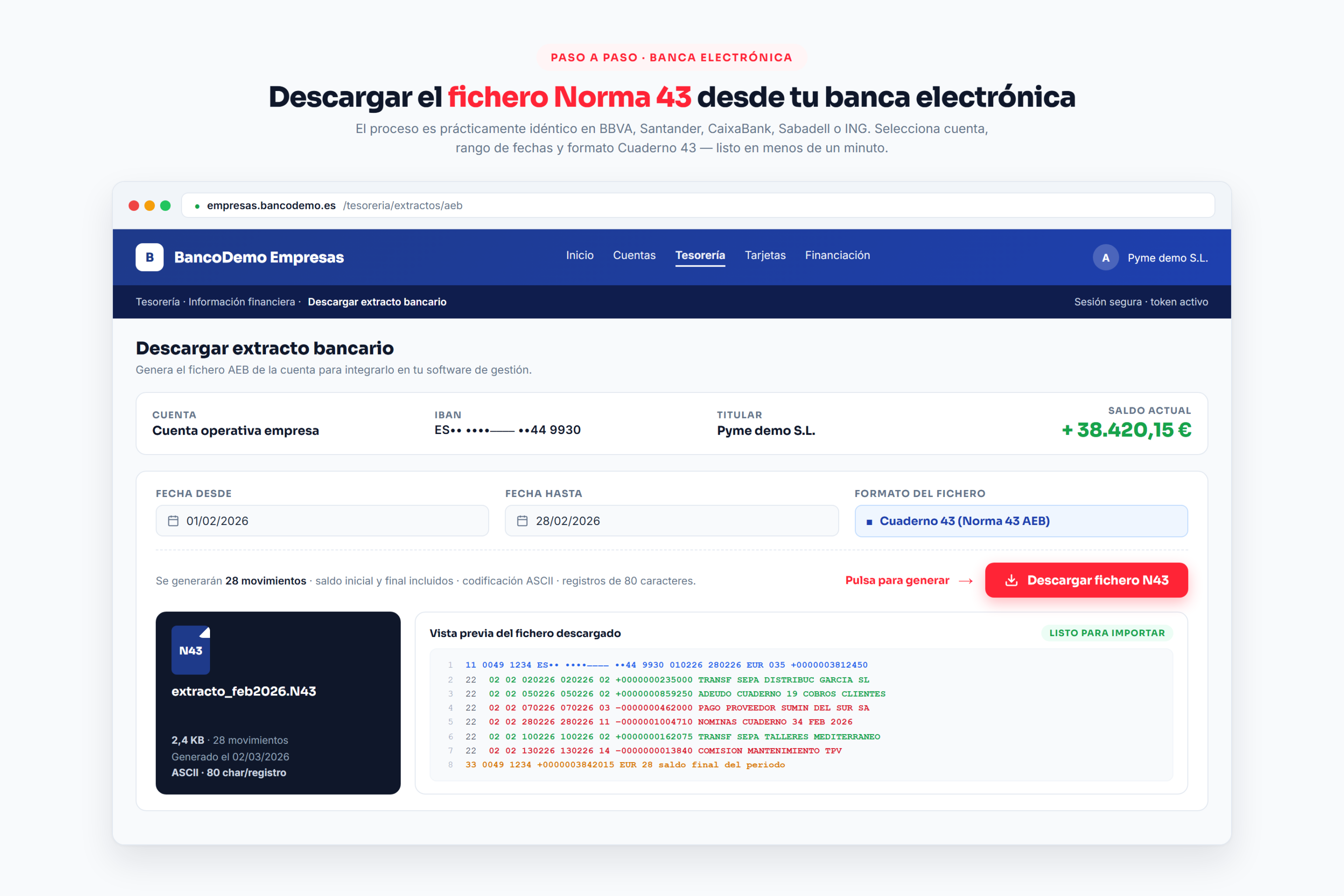Select NOMINAS CUADERNO 34 FEB 2026 line
This screenshot has height=896, width=1344.
[659, 722]
